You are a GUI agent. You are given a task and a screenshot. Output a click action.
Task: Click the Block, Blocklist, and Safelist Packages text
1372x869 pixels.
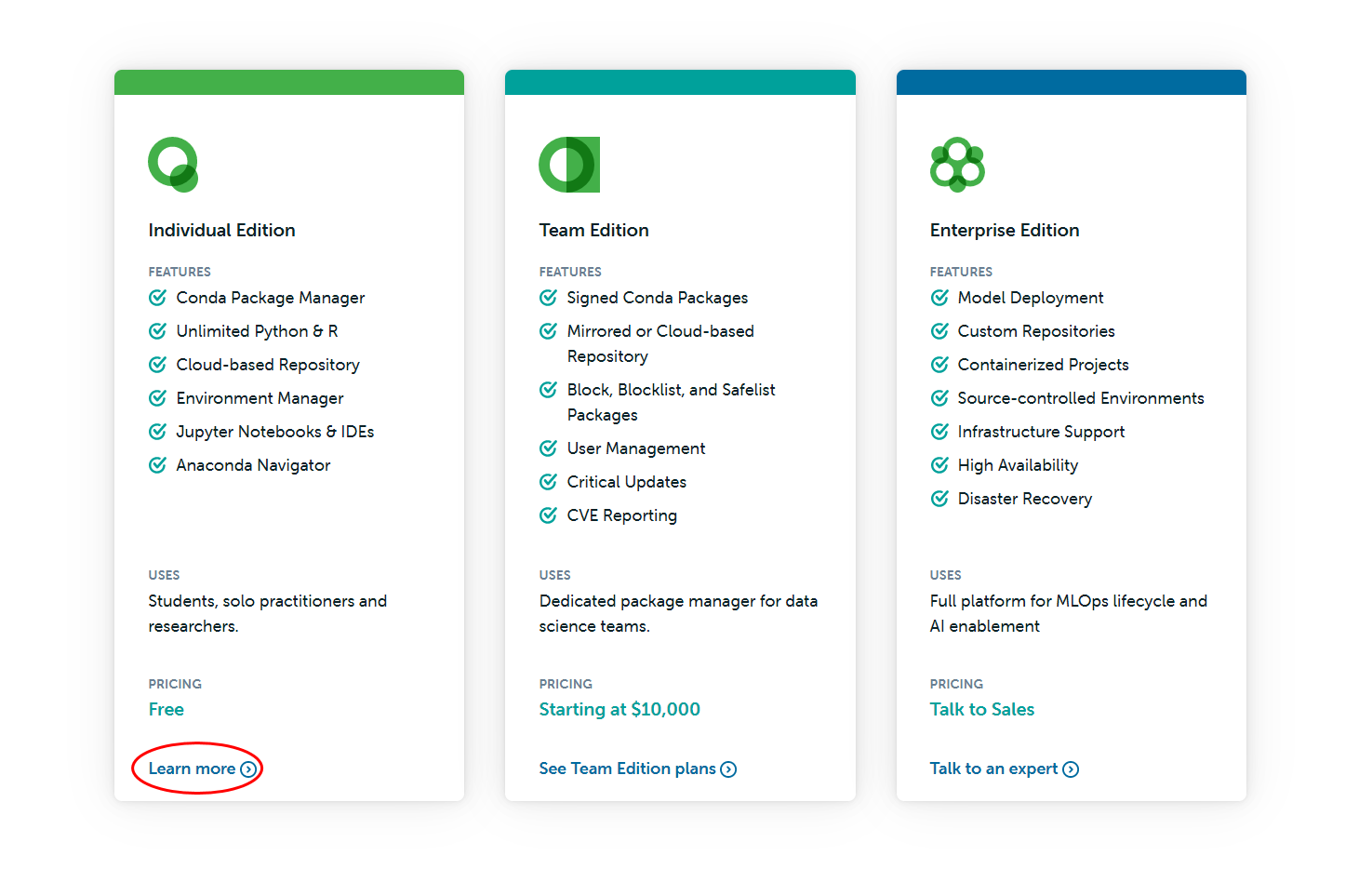(671, 403)
